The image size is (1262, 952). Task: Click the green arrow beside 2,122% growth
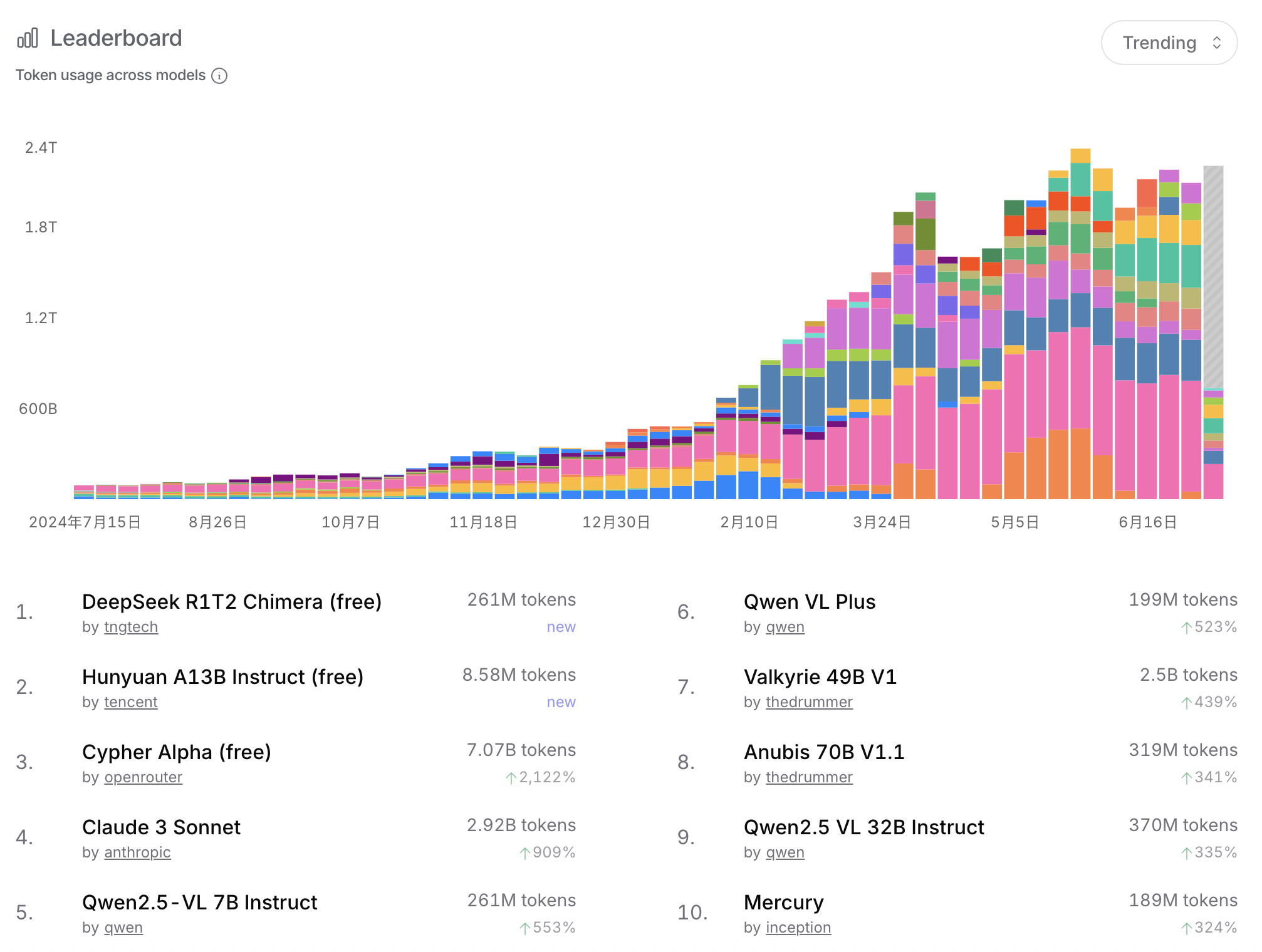[511, 778]
